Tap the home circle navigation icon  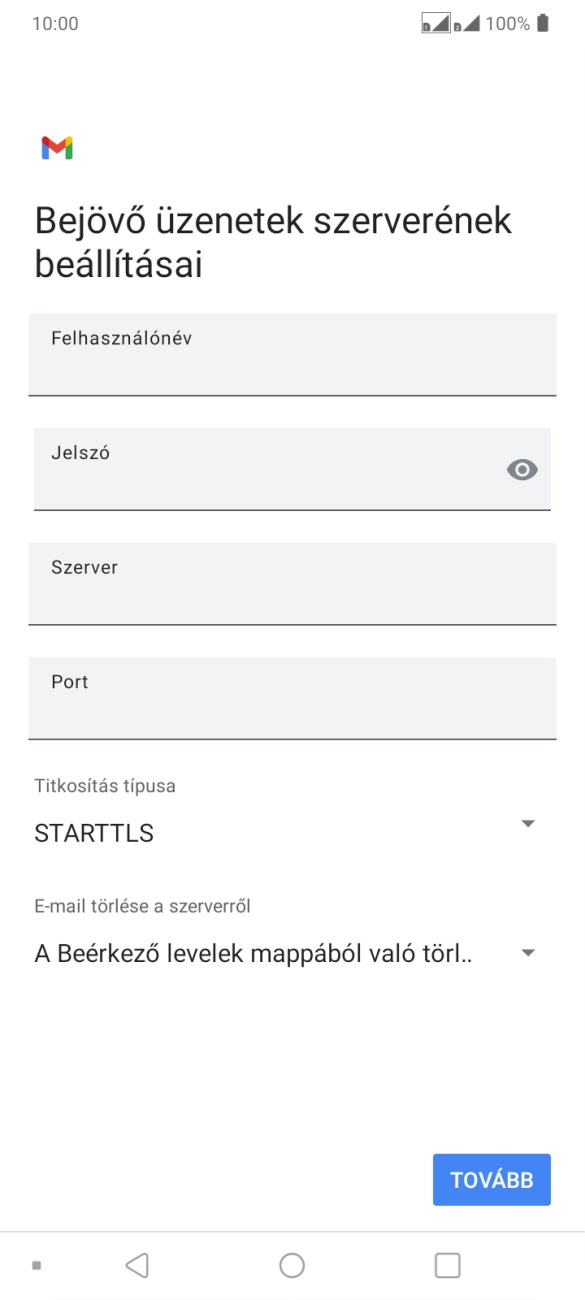(292, 1264)
